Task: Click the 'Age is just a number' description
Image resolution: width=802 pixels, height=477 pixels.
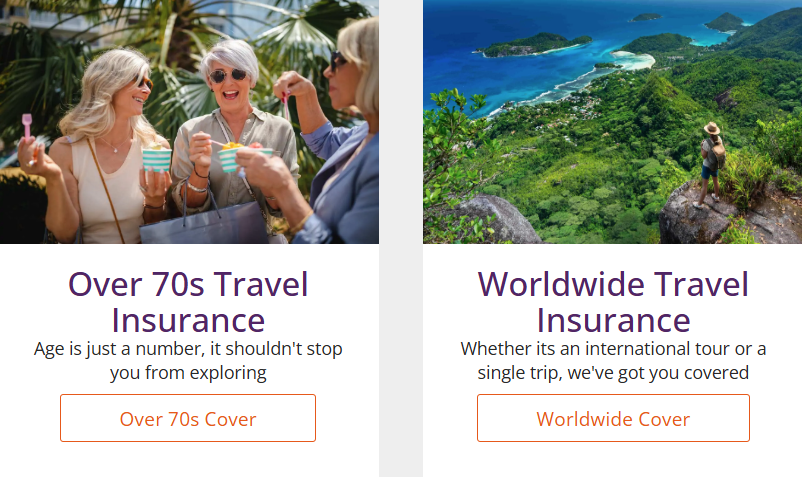Action: (188, 360)
